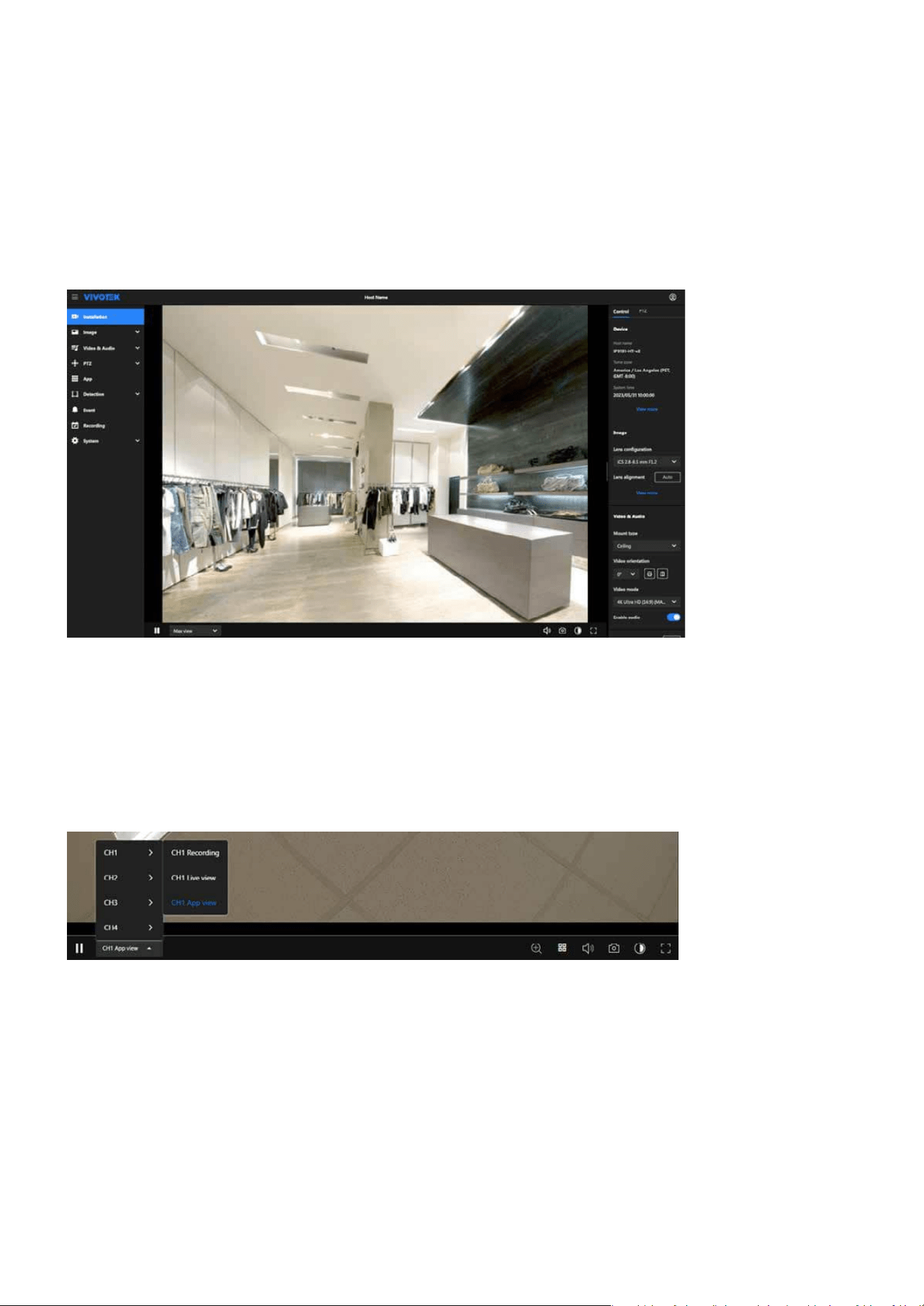Expand the System chevron
924x1306 pixels.
[137, 441]
